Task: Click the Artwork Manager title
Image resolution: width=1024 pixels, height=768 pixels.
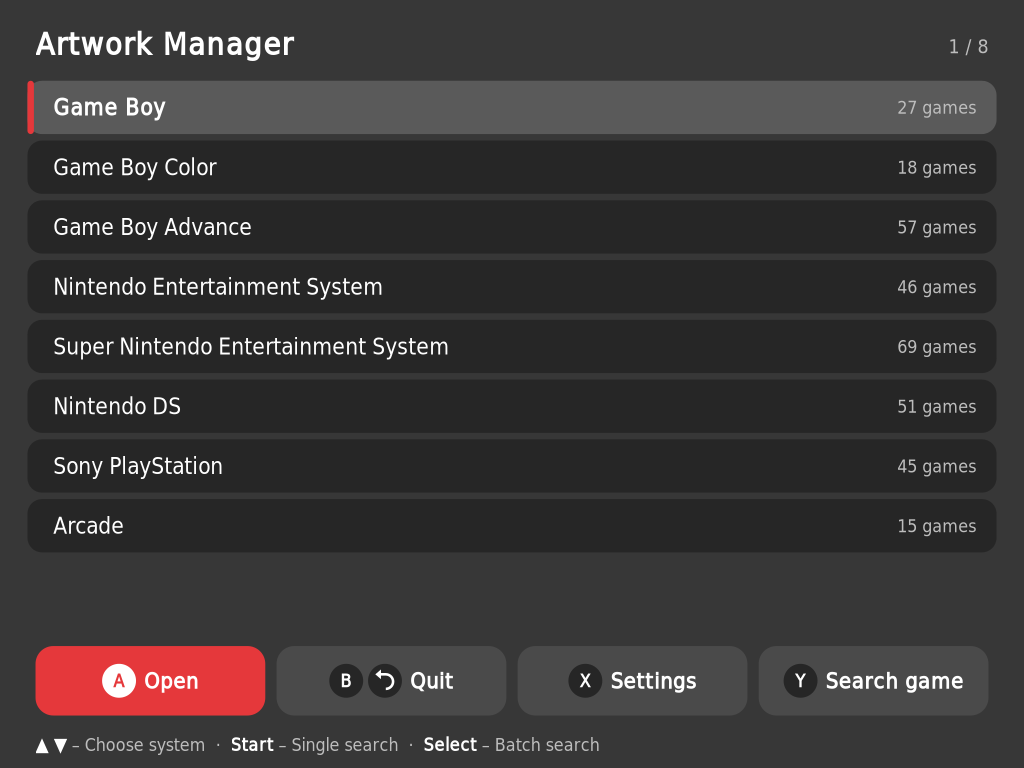Action: tap(165, 44)
